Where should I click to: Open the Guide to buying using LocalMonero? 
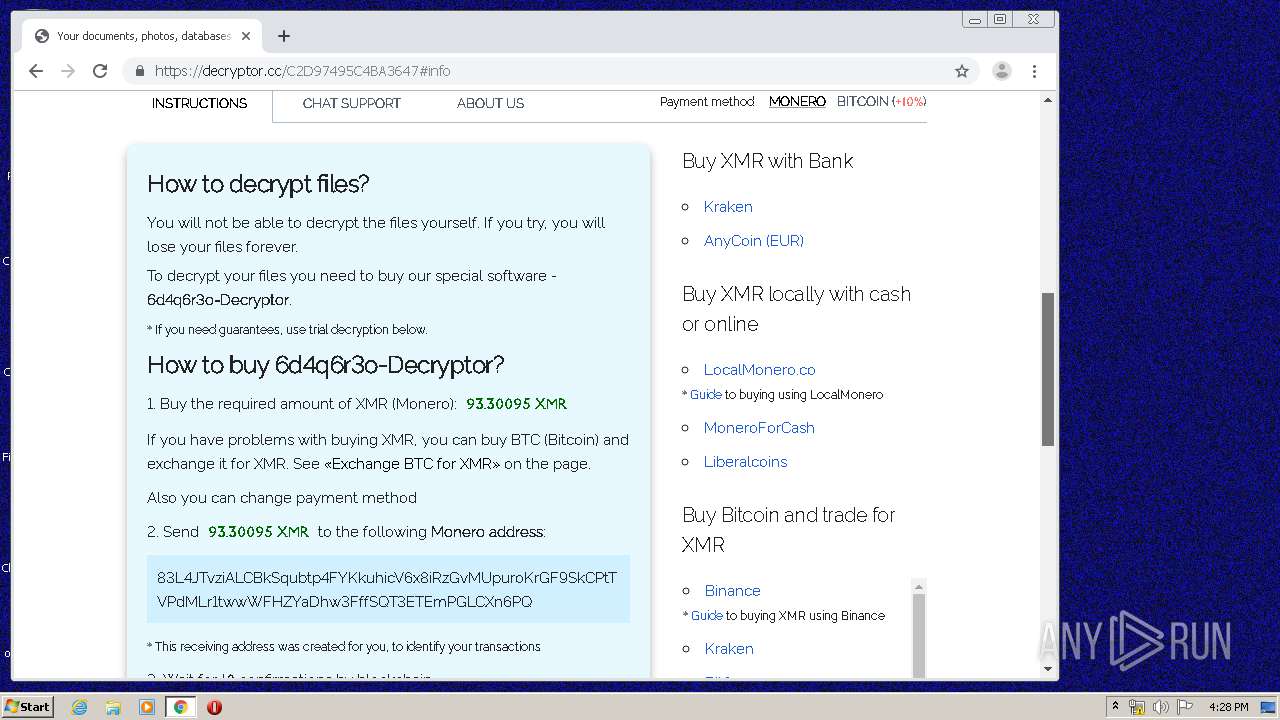point(705,395)
